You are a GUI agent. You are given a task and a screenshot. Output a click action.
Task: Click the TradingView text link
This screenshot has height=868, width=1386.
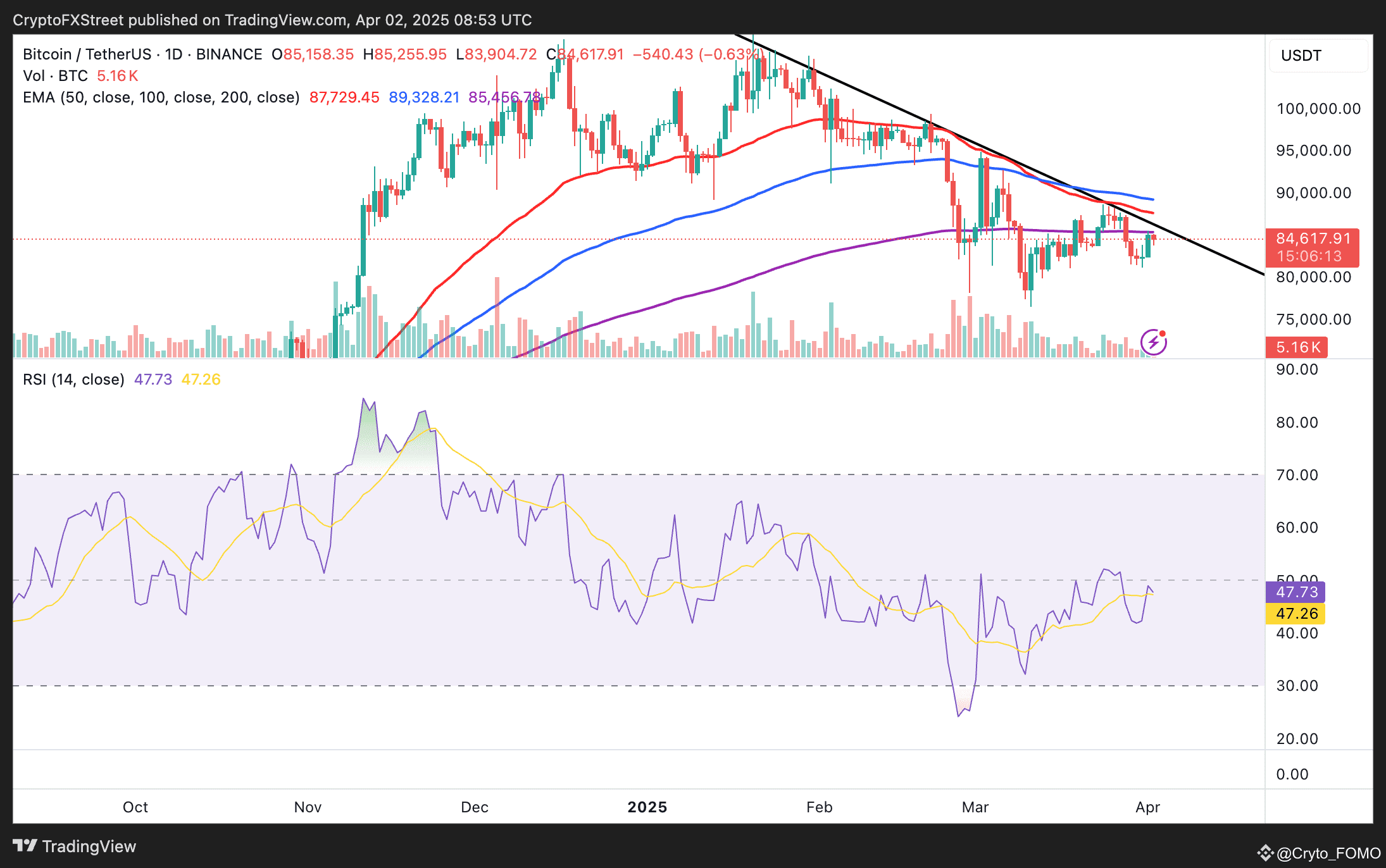coord(89,846)
